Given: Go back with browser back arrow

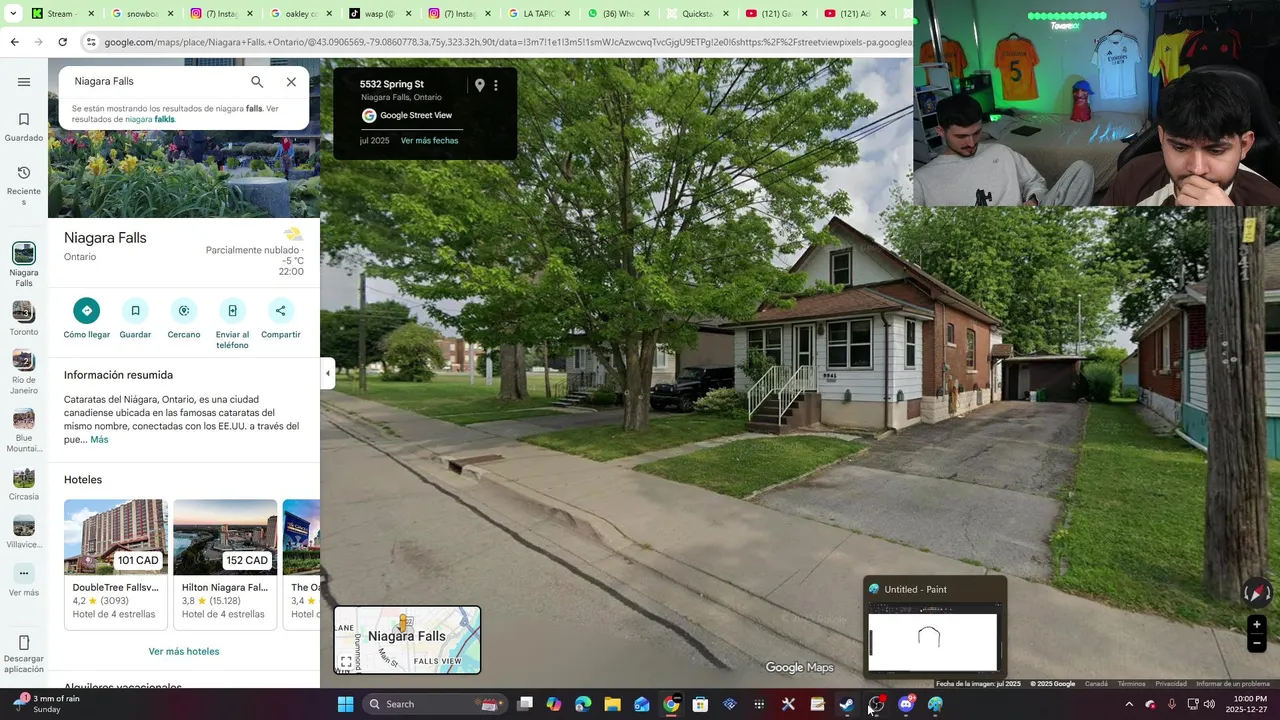Looking at the screenshot, I should tap(14, 42).
